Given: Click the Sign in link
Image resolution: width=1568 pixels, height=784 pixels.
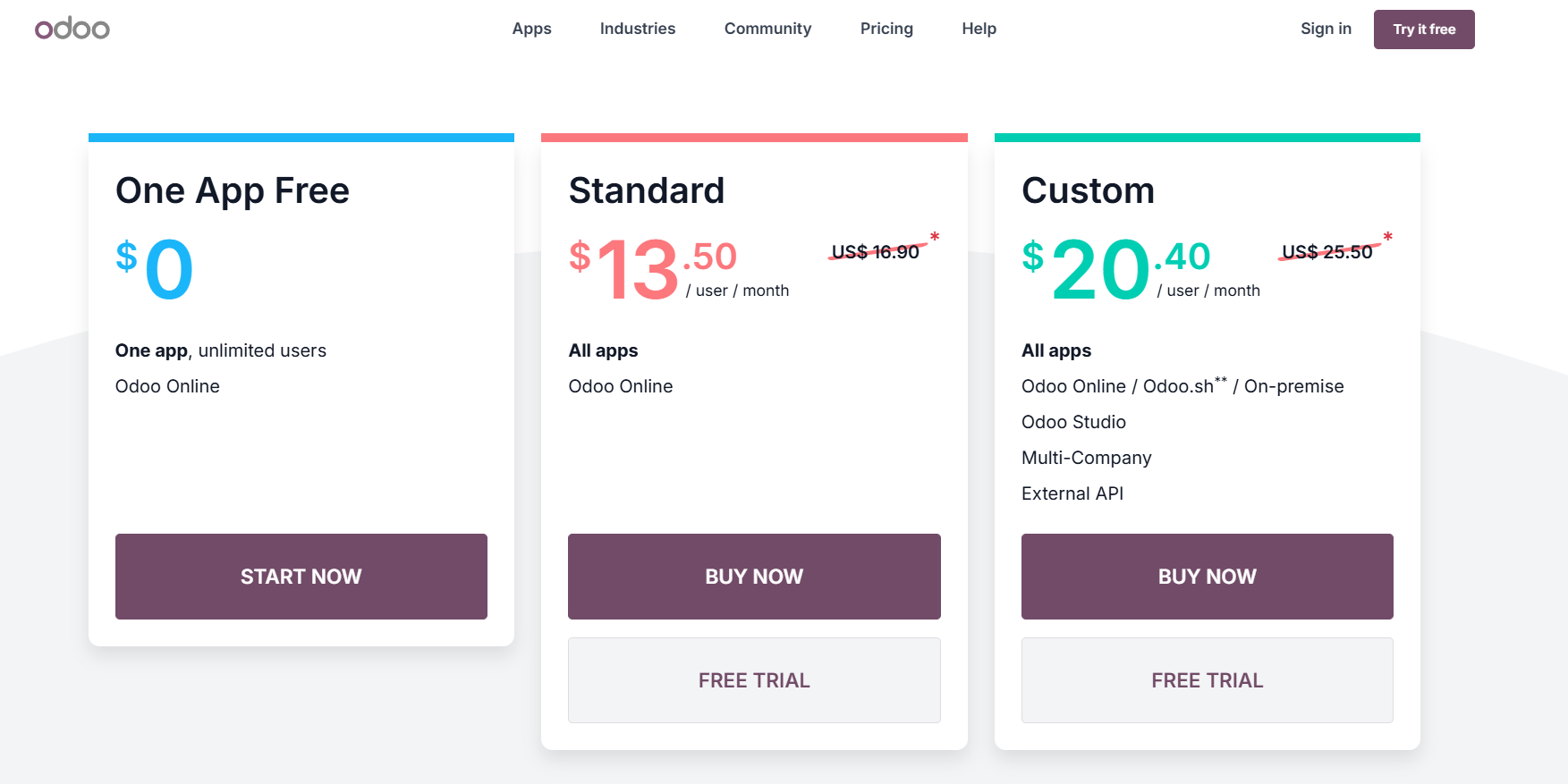Looking at the screenshot, I should tap(1326, 29).
